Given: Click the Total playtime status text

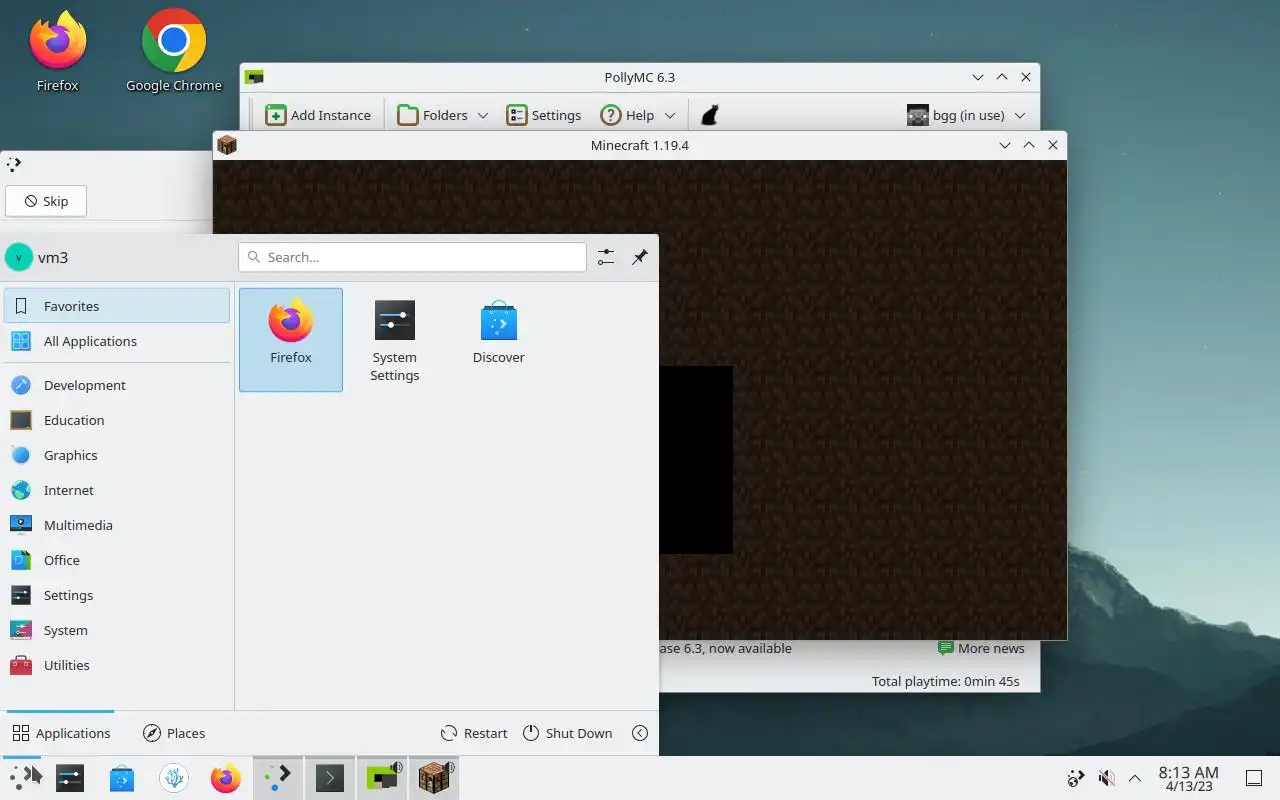Looking at the screenshot, I should 946,681.
